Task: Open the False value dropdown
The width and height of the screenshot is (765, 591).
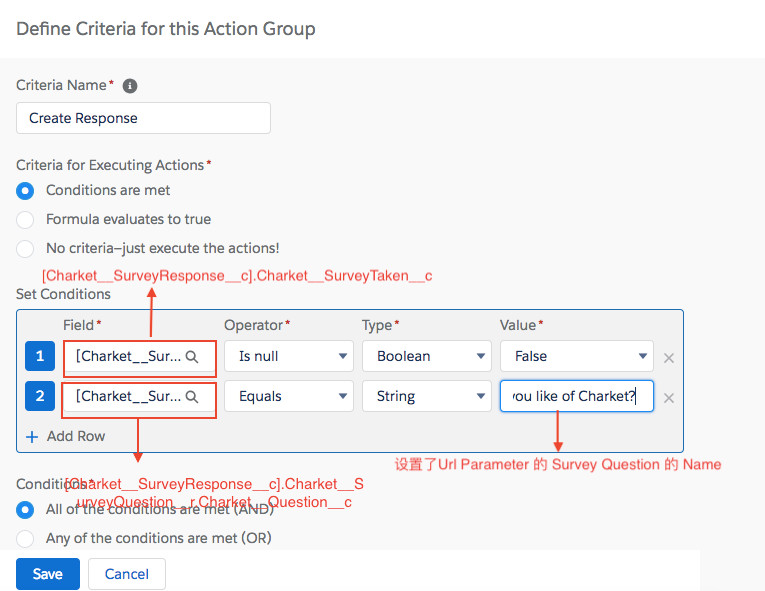Action: (x=576, y=356)
